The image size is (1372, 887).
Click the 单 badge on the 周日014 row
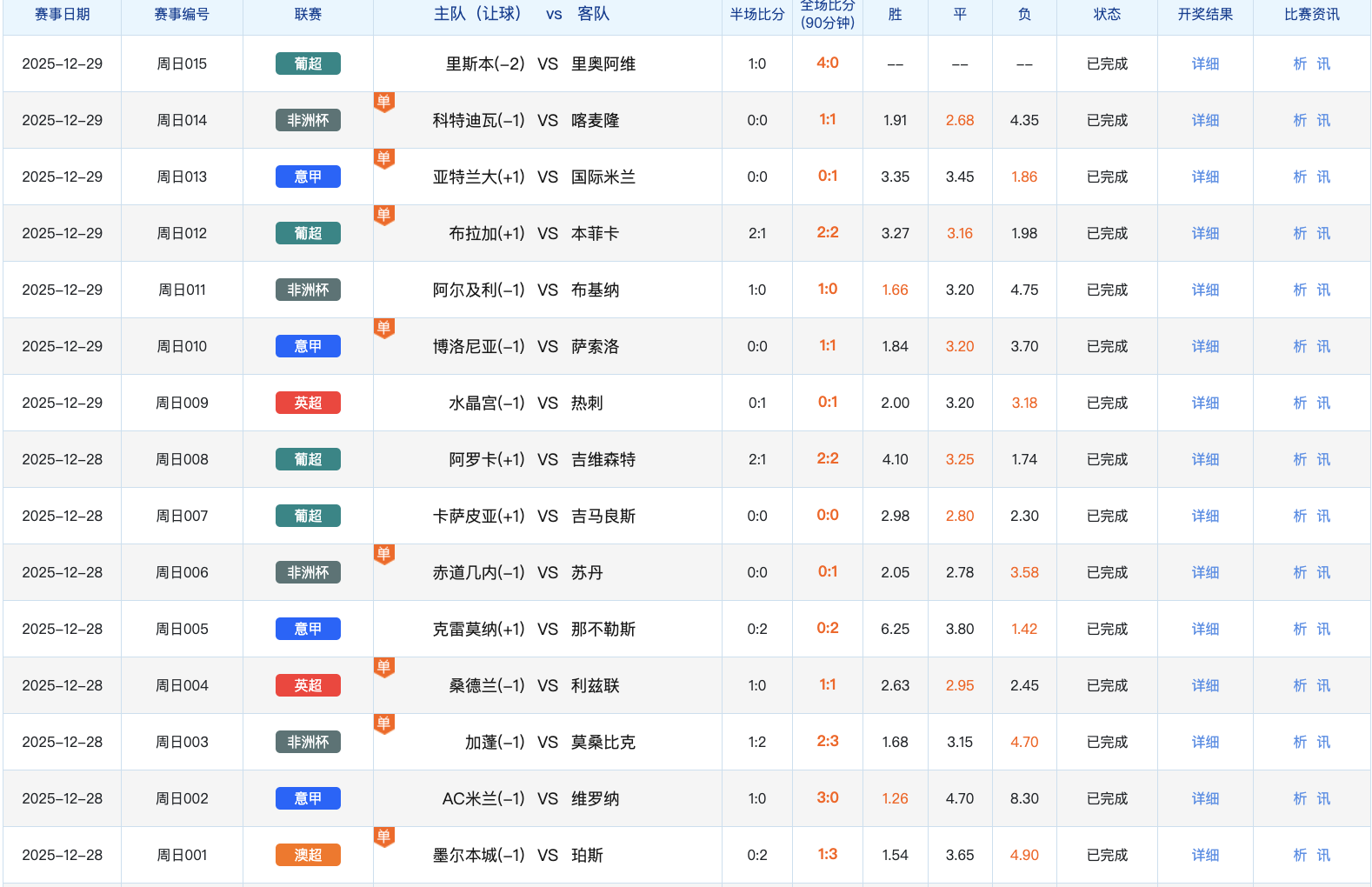383,102
